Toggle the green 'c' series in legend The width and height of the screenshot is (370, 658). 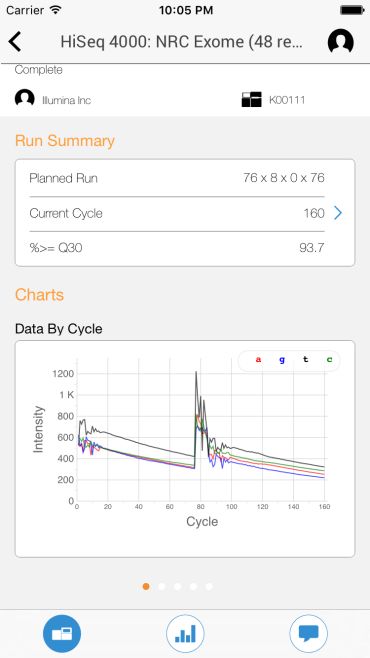tap(329, 360)
